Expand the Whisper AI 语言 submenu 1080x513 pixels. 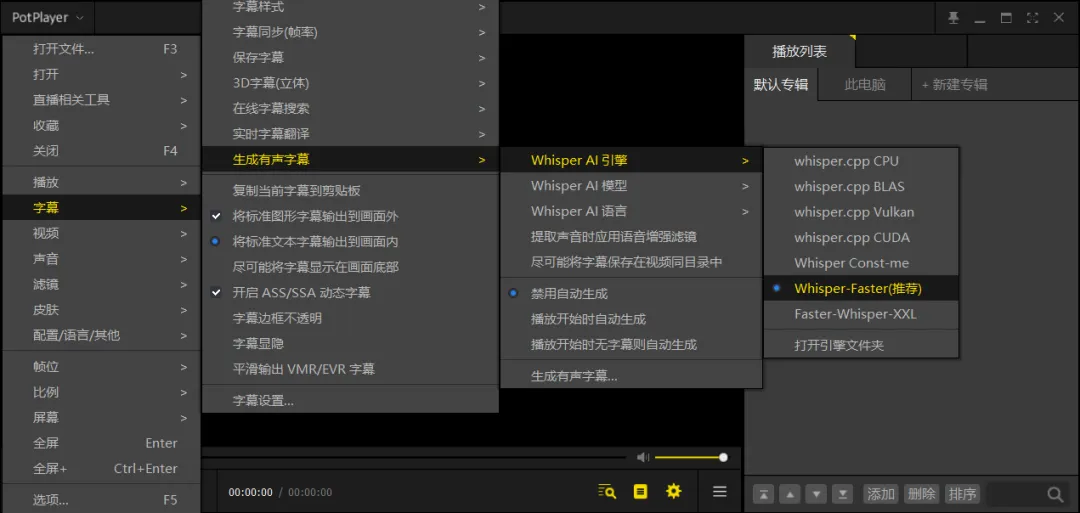click(631, 211)
